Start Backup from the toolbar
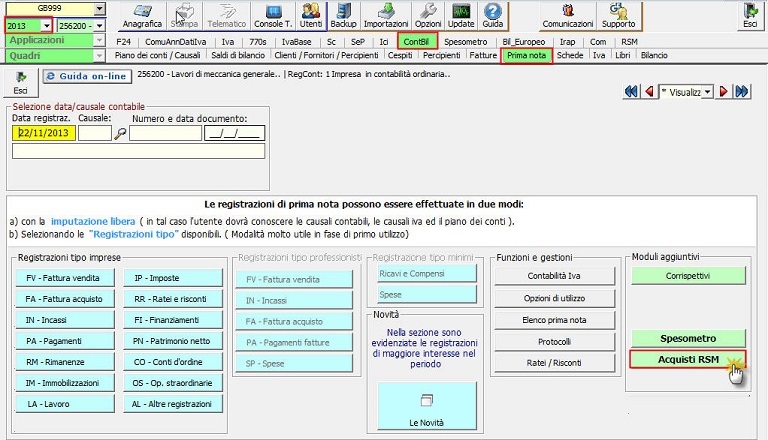Viewport: 768px width, 440px height. click(x=343, y=16)
